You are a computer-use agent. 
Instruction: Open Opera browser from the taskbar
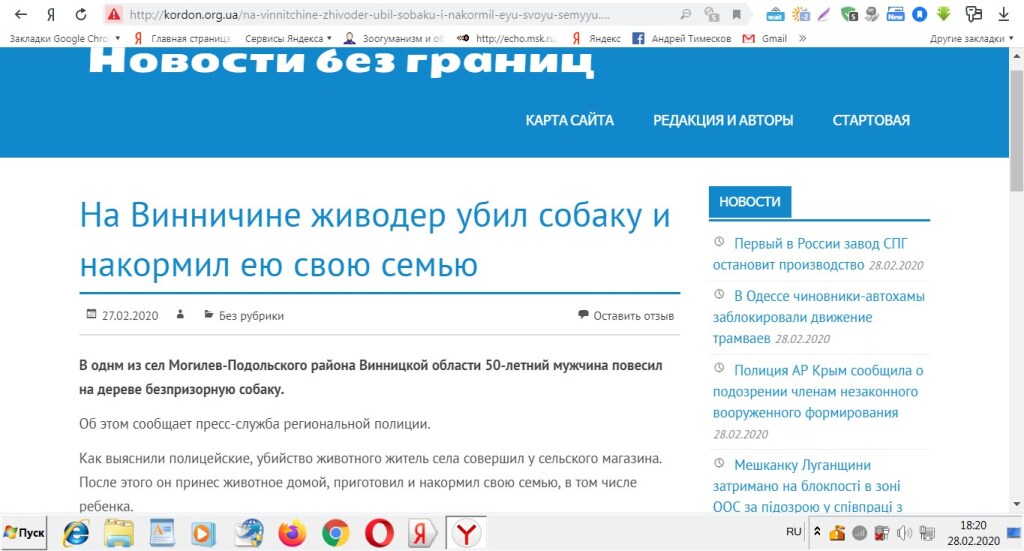click(379, 533)
